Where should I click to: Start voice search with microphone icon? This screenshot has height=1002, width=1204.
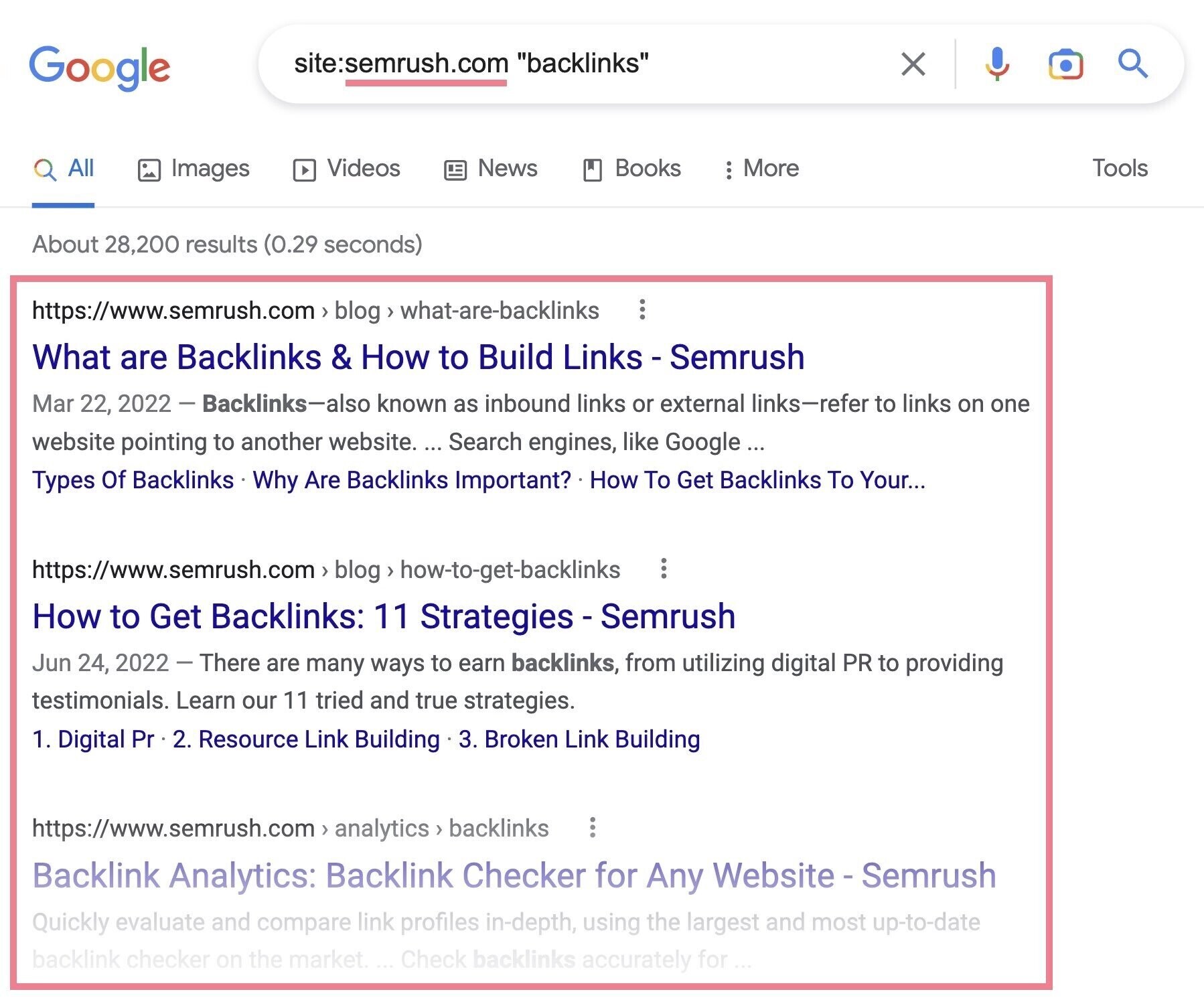[x=997, y=64]
